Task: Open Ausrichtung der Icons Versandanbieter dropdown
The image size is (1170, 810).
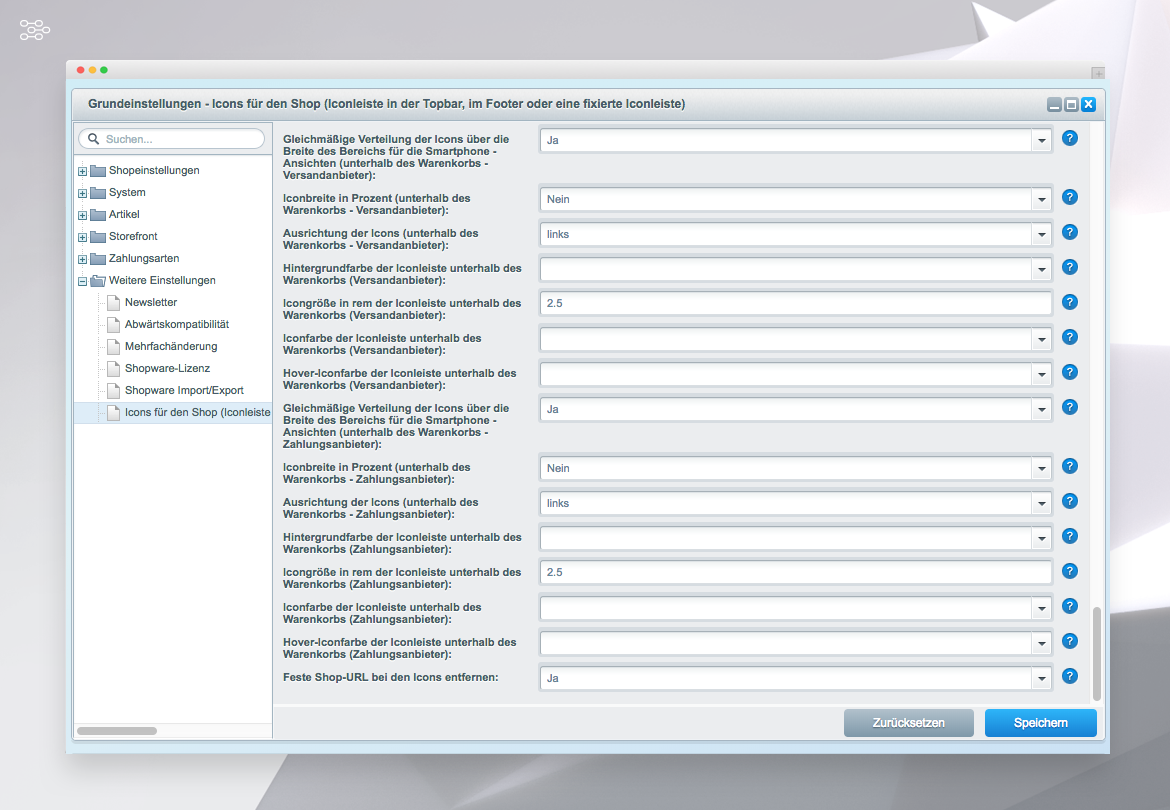Action: pyautogui.click(x=1042, y=234)
